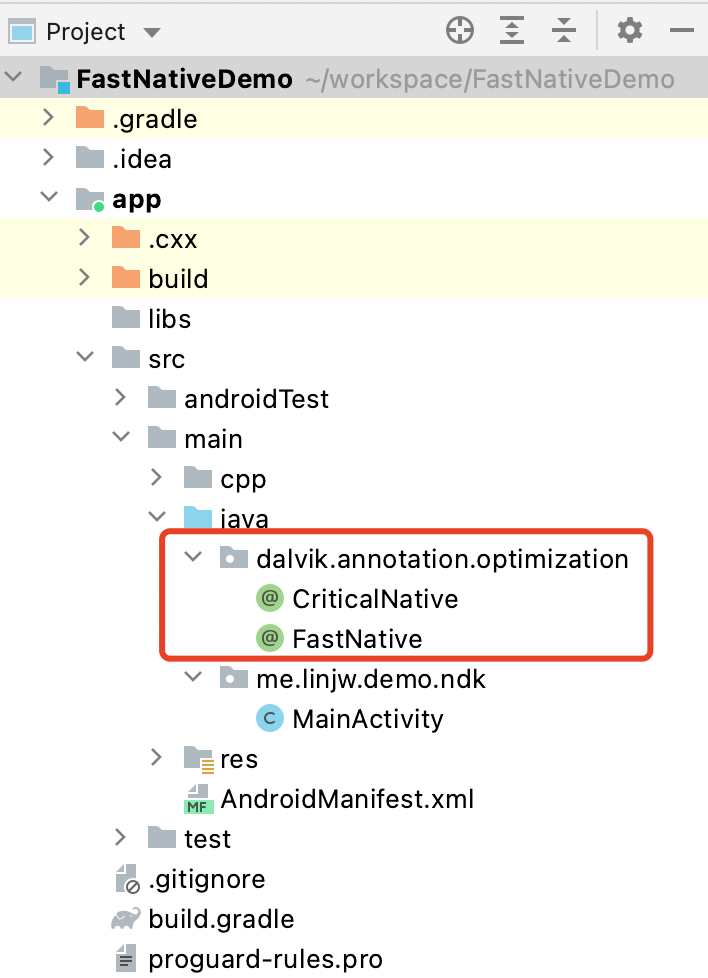
Task: Click the AndroidManifest.xml file icon
Action: click(x=198, y=799)
